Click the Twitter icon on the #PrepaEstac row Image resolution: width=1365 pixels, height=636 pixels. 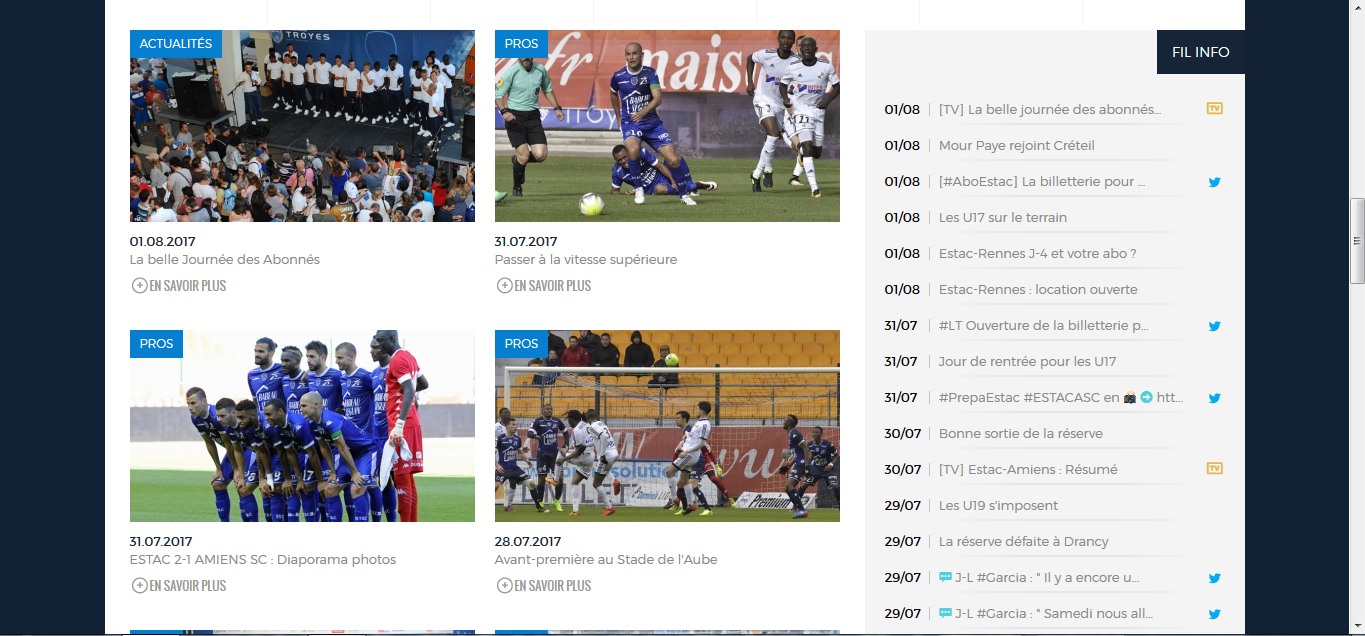(1214, 398)
